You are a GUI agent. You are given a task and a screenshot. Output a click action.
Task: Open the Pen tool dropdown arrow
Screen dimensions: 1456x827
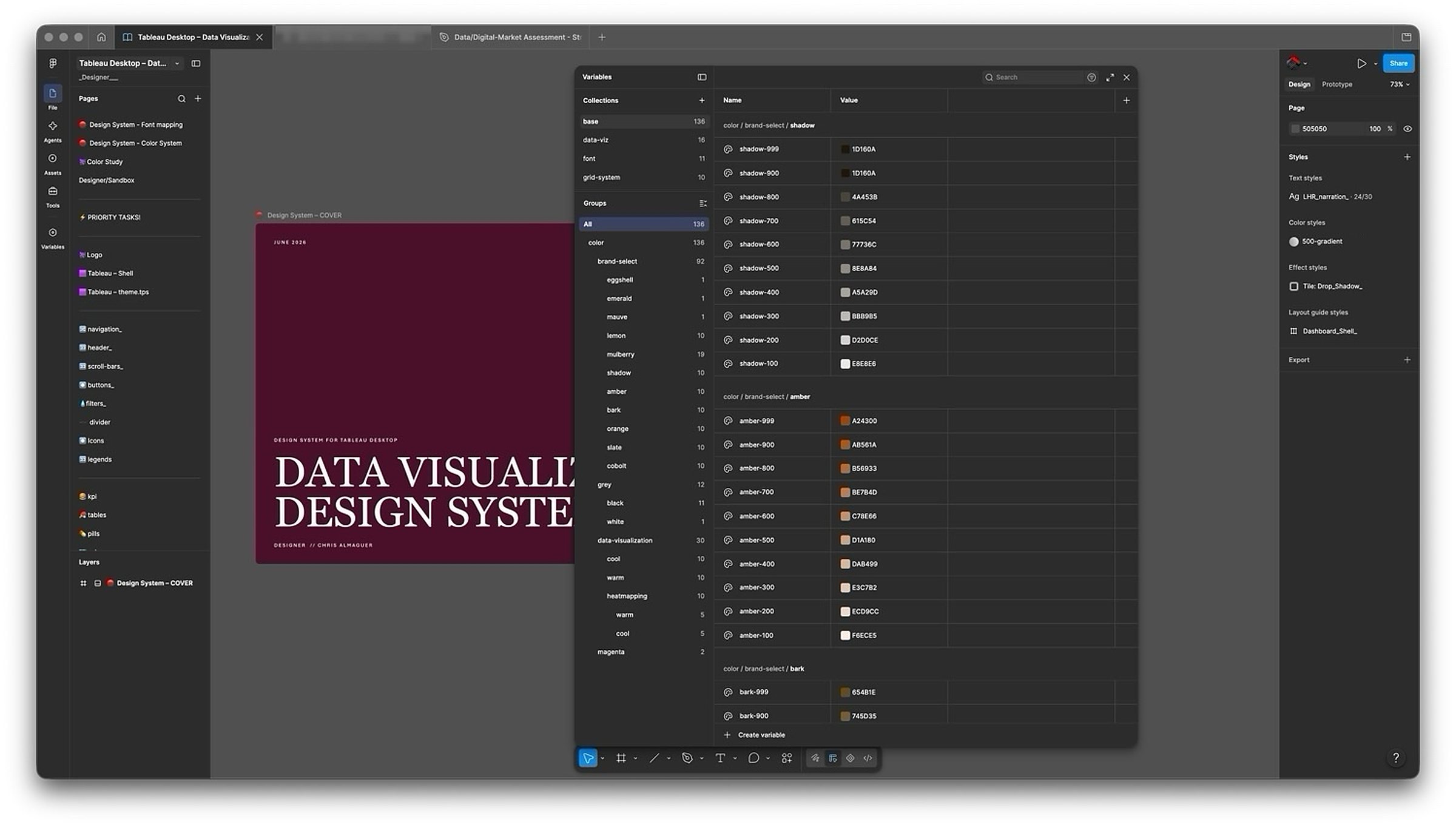coord(702,758)
